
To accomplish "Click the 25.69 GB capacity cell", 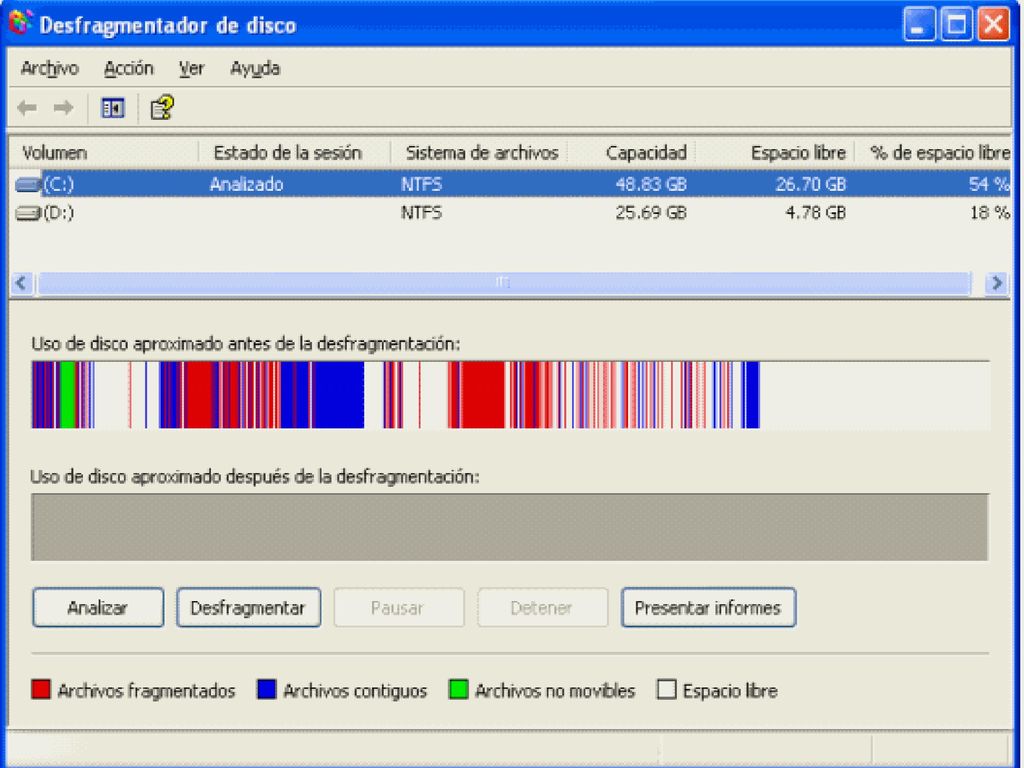I will point(651,213).
